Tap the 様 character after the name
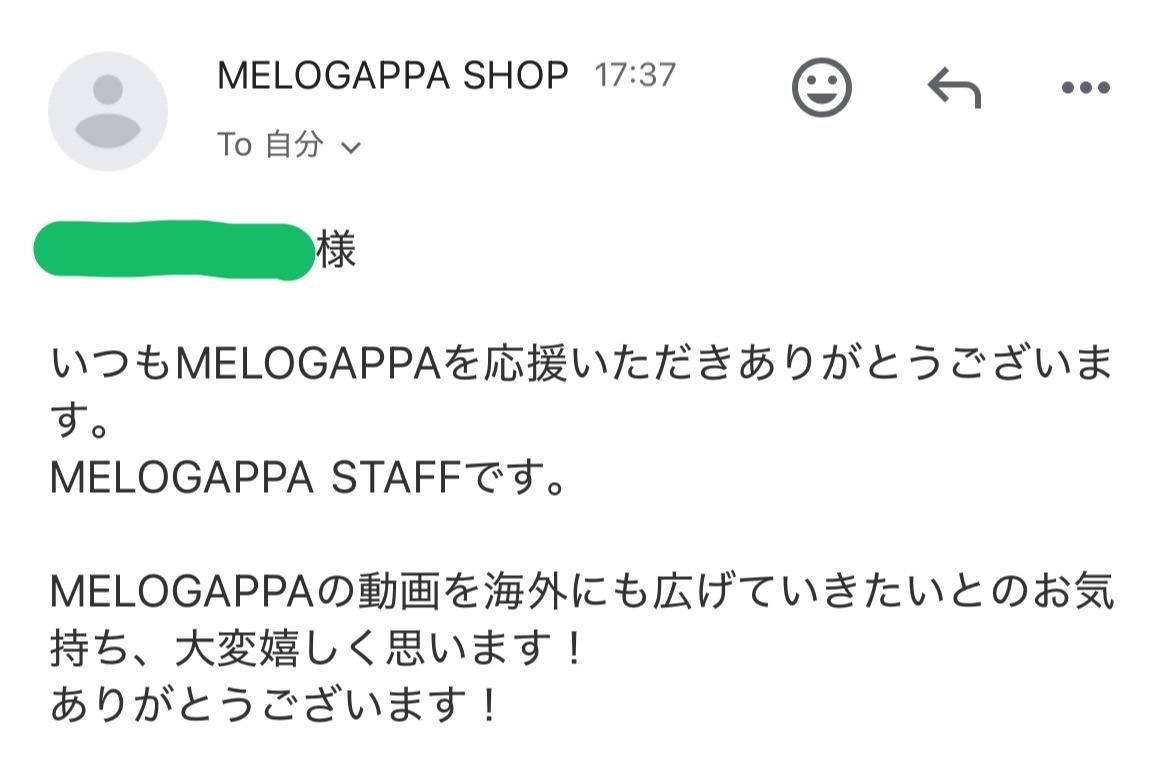 [336, 249]
